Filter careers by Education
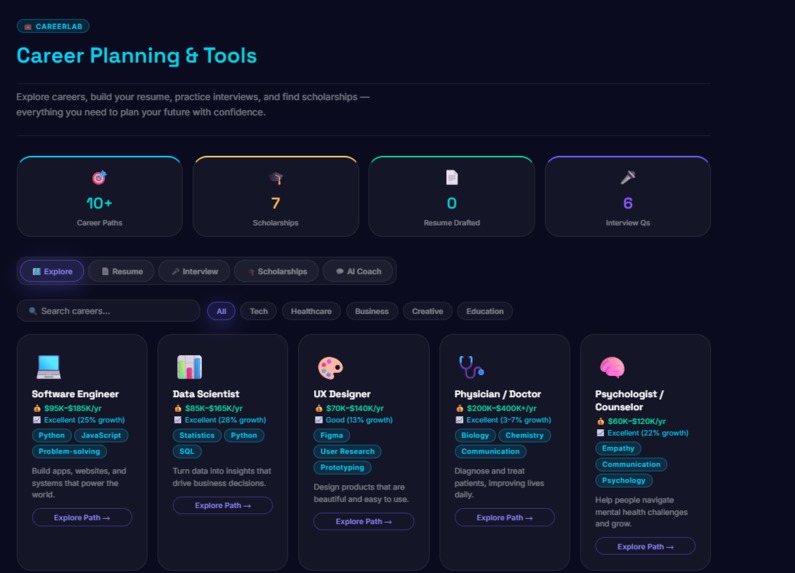 pyautogui.click(x=485, y=311)
